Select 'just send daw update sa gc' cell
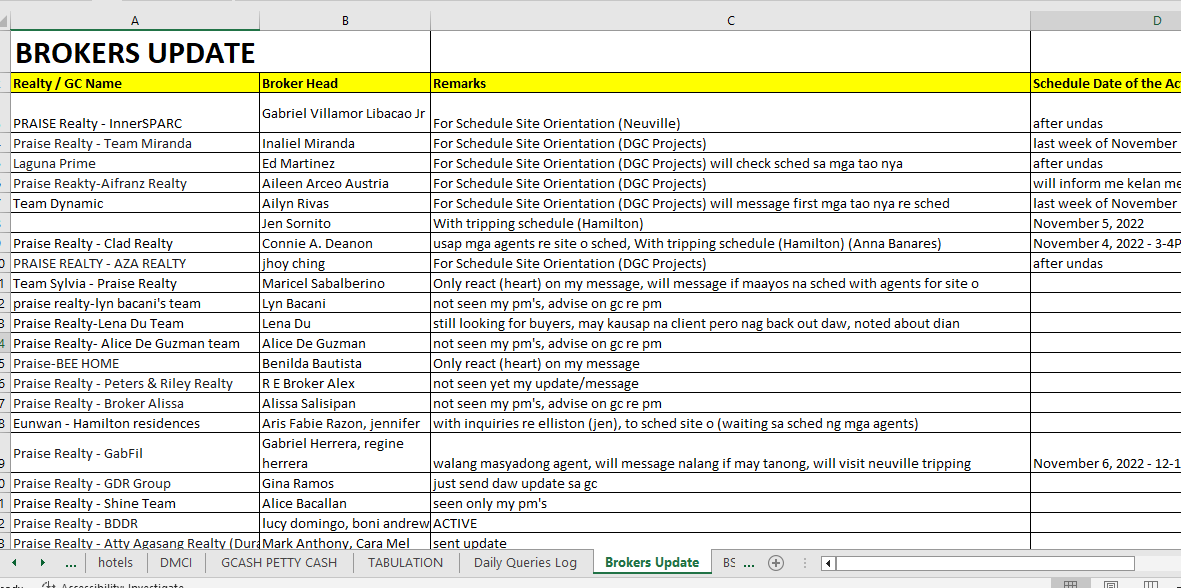 pos(730,483)
